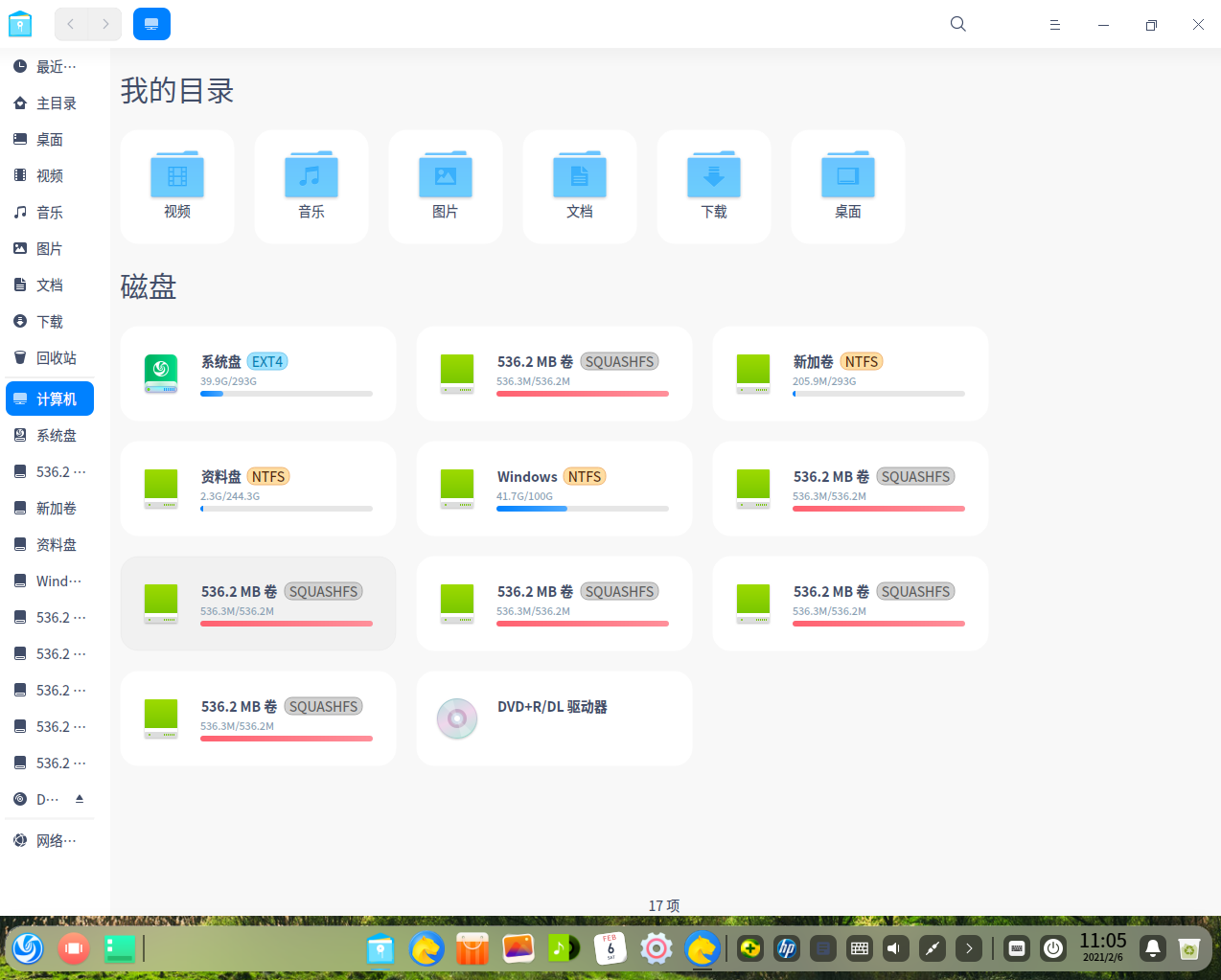1221x980 pixels.
Task: Open the music player dock icon
Action: (564, 948)
